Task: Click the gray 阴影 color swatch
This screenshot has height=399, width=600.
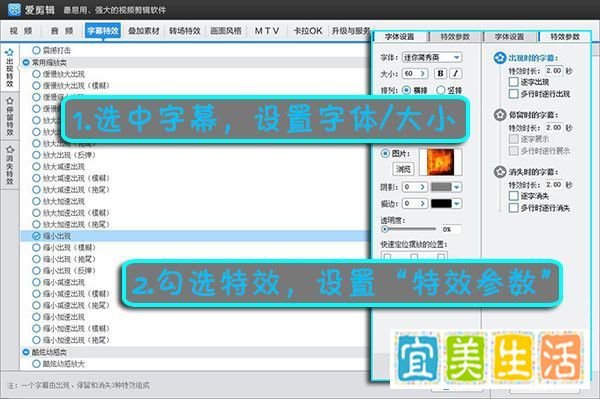Action: click(441, 187)
